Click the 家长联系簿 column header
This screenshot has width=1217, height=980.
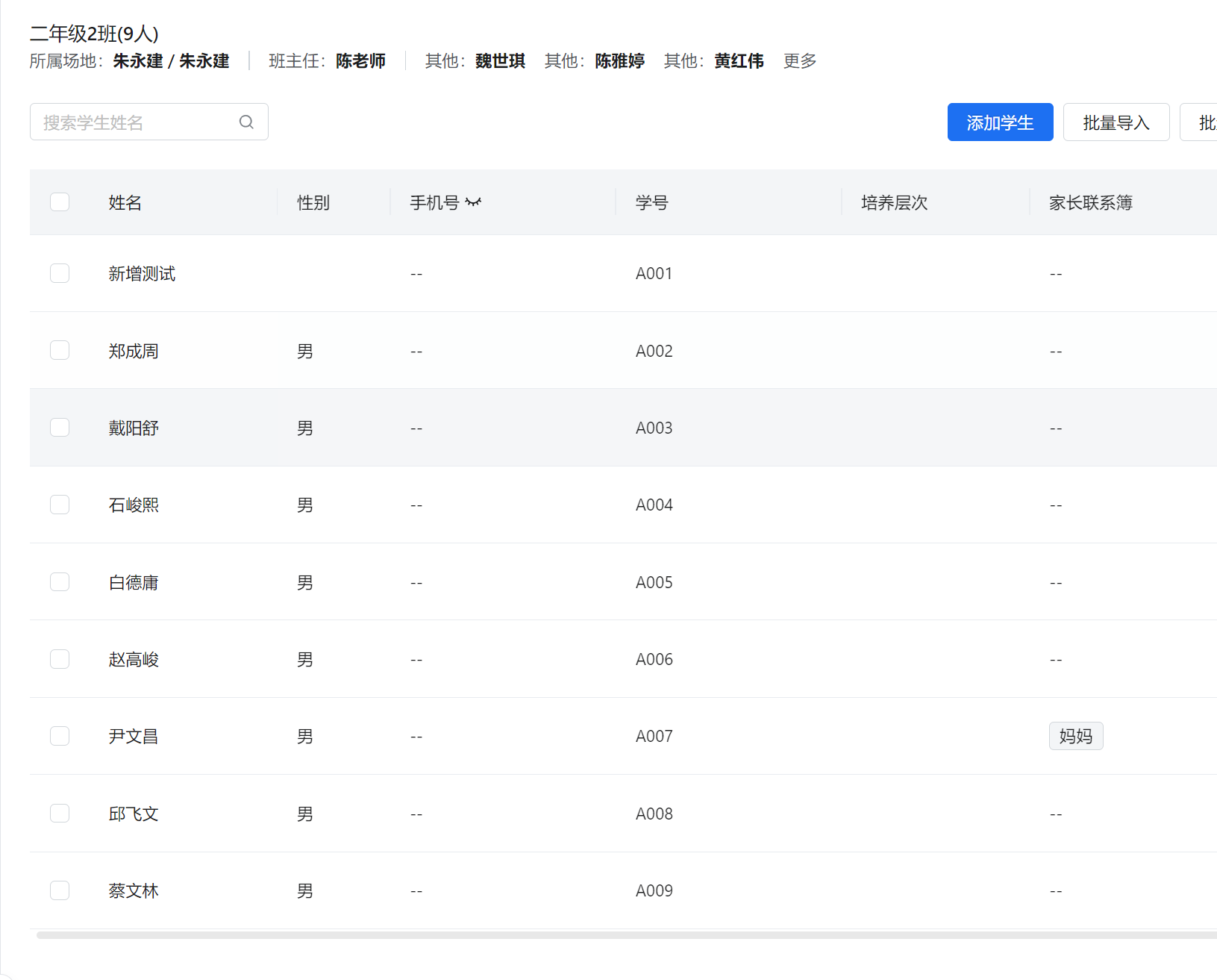(1091, 202)
